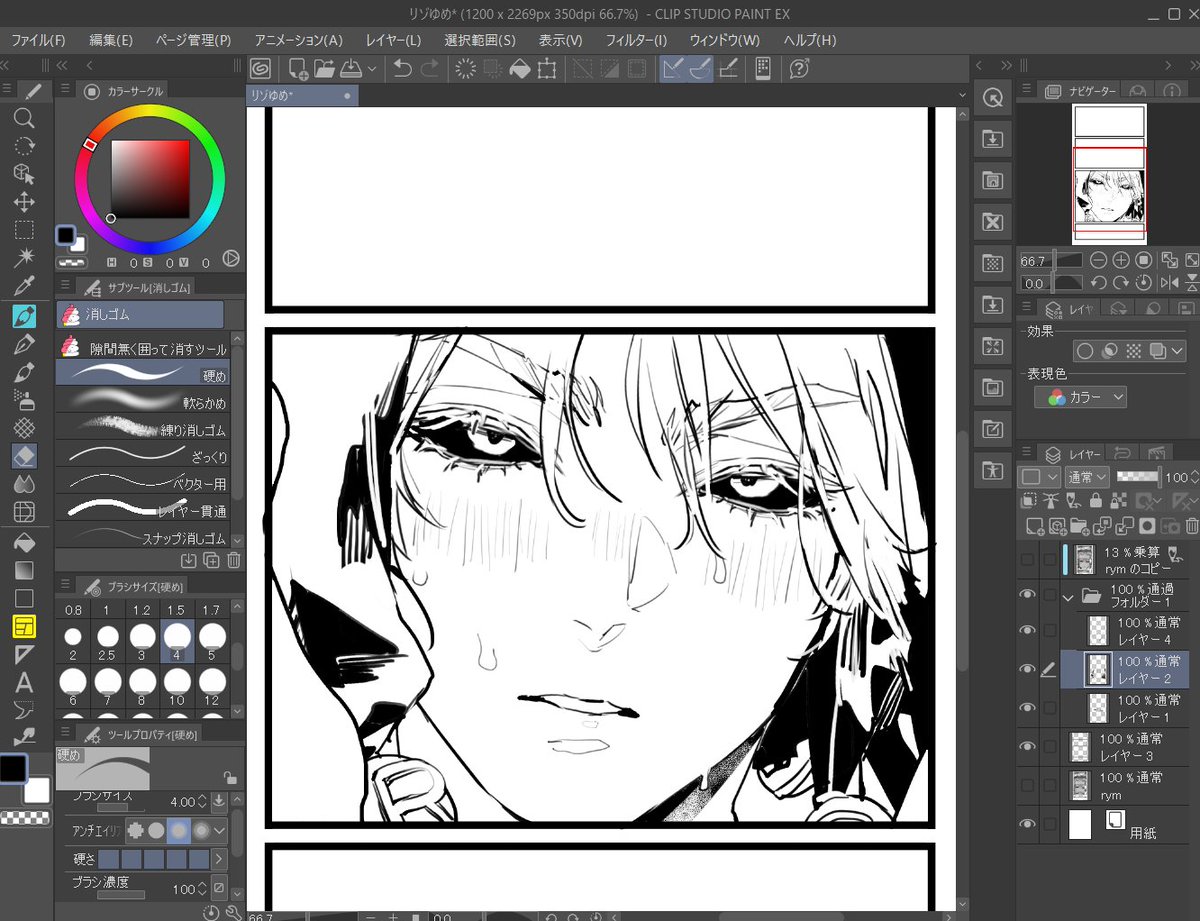Click the main black color swatch

[x=13, y=769]
